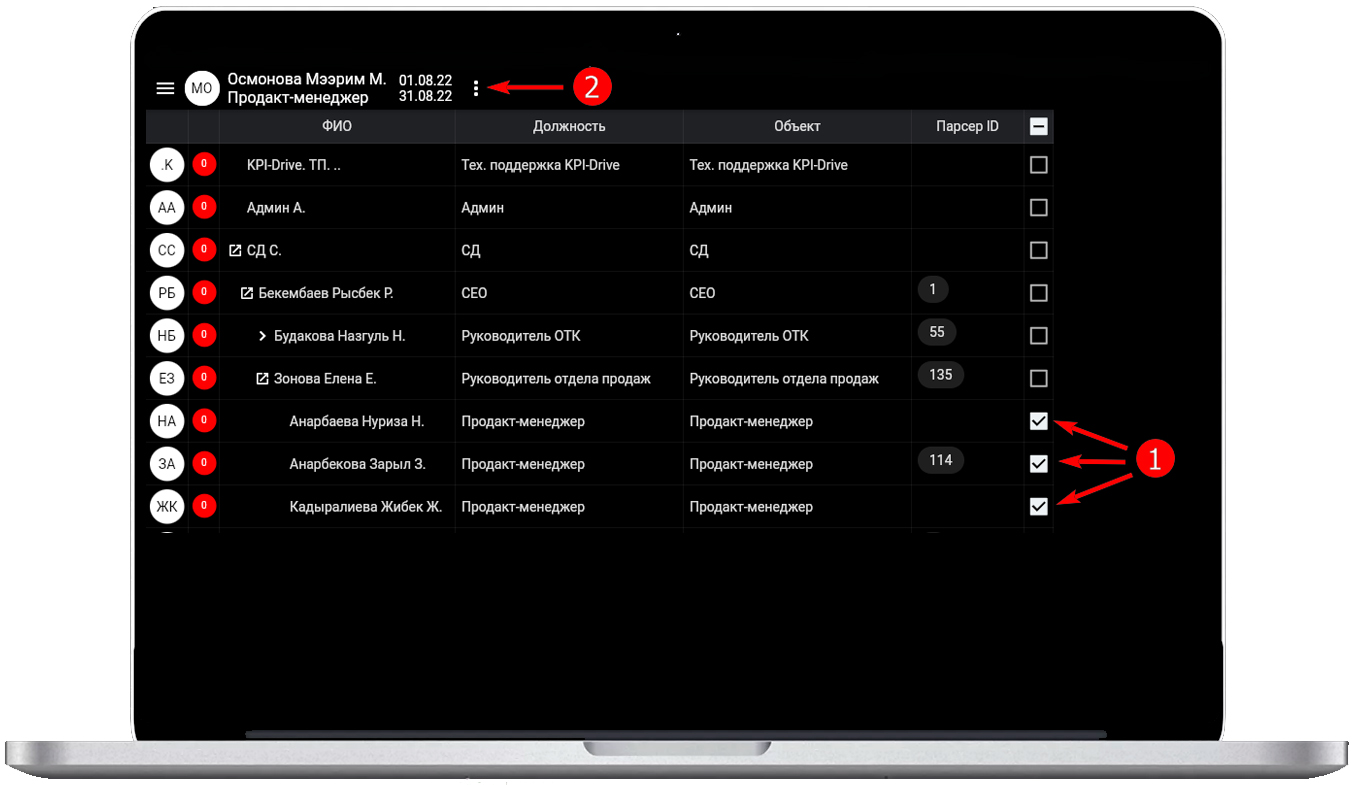This screenshot has width=1352, height=785.
Task: Sort by the ФИО column header
Action: pyautogui.click(x=336, y=127)
